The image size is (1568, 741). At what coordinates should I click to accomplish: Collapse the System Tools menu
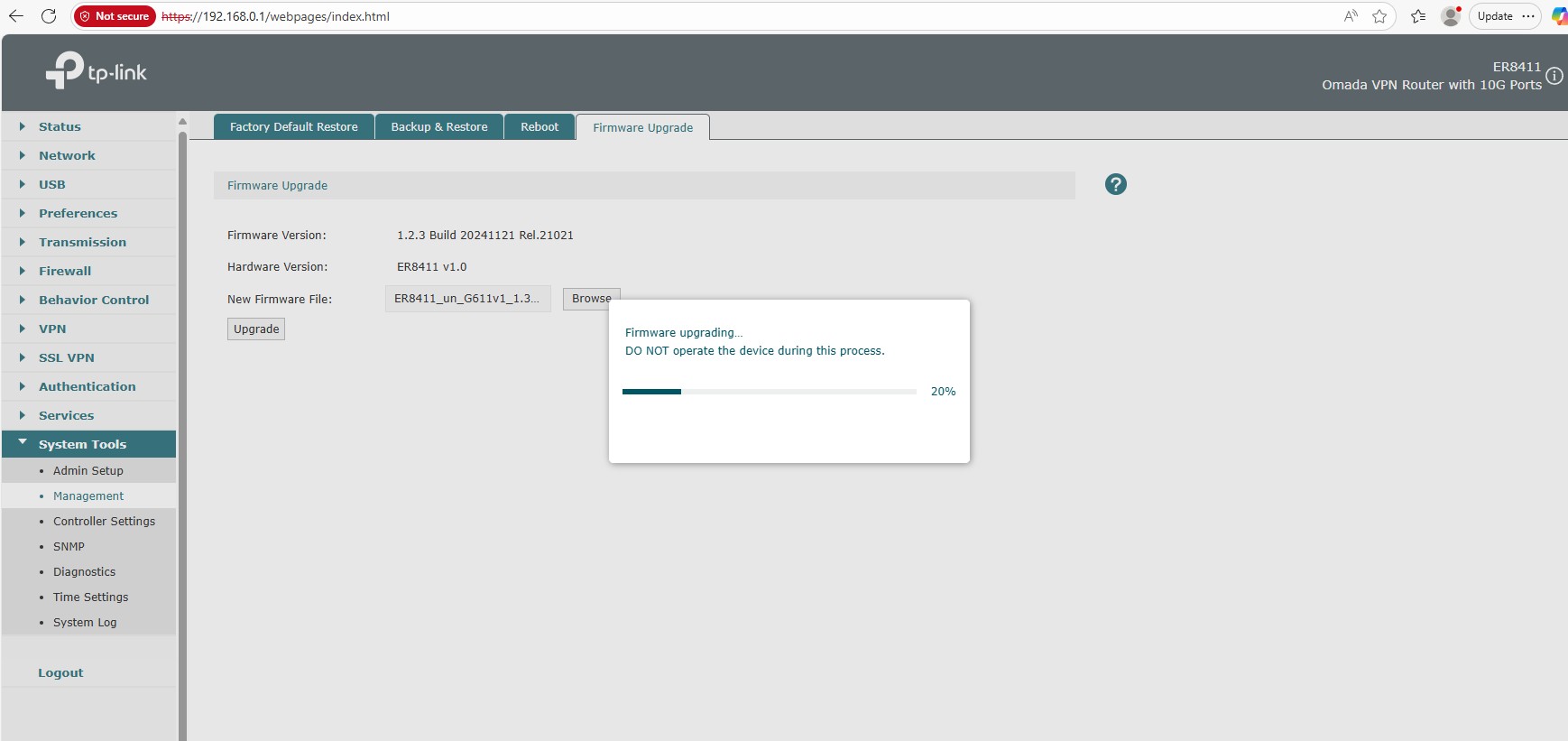point(88,444)
